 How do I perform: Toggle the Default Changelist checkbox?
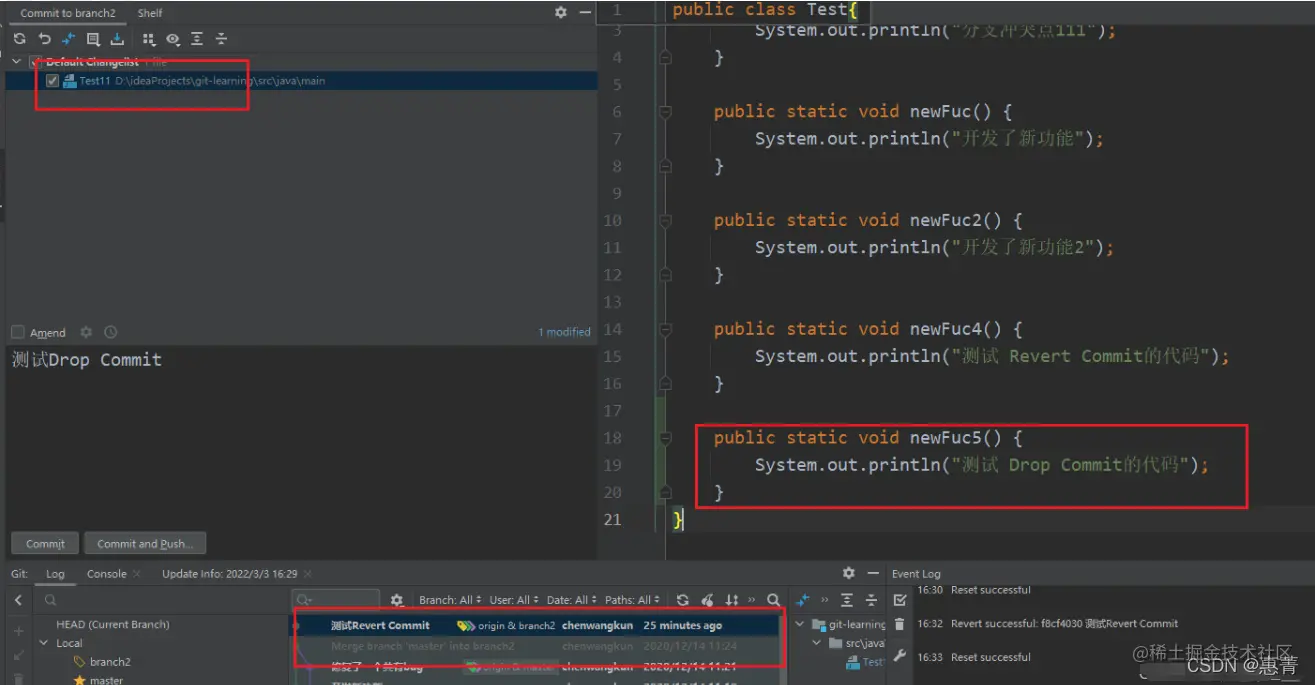click(x=36, y=62)
